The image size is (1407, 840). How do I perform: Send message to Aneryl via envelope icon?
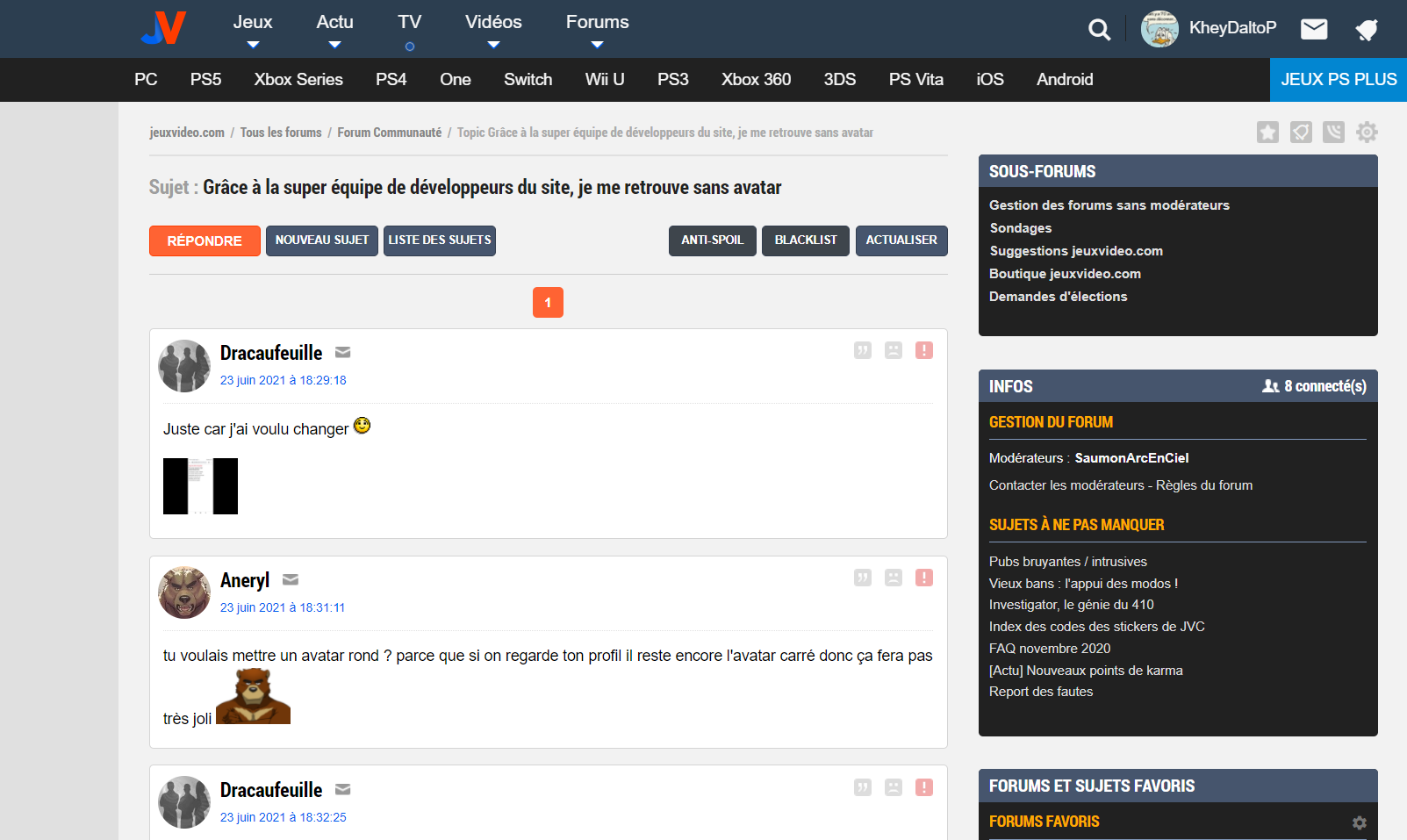pyautogui.click(x=291, y=580)
